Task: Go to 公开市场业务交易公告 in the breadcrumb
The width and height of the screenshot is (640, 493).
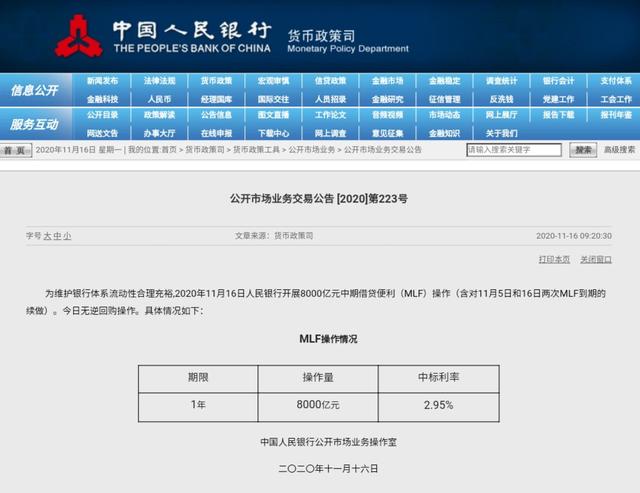Action: [383, 150]
